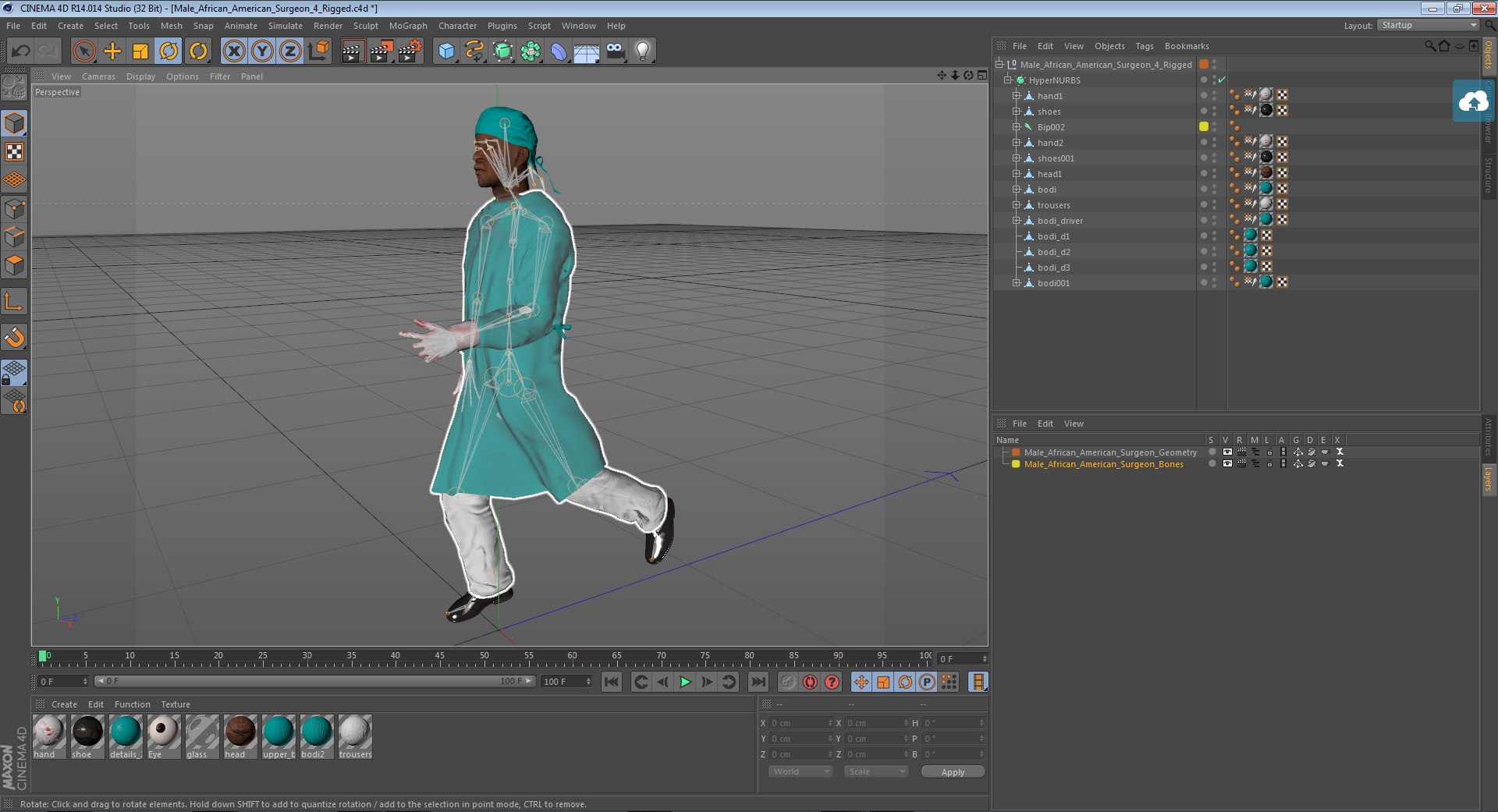Record active objects keyframe
Screen dimensions: 1498x812
click(788, 683)
